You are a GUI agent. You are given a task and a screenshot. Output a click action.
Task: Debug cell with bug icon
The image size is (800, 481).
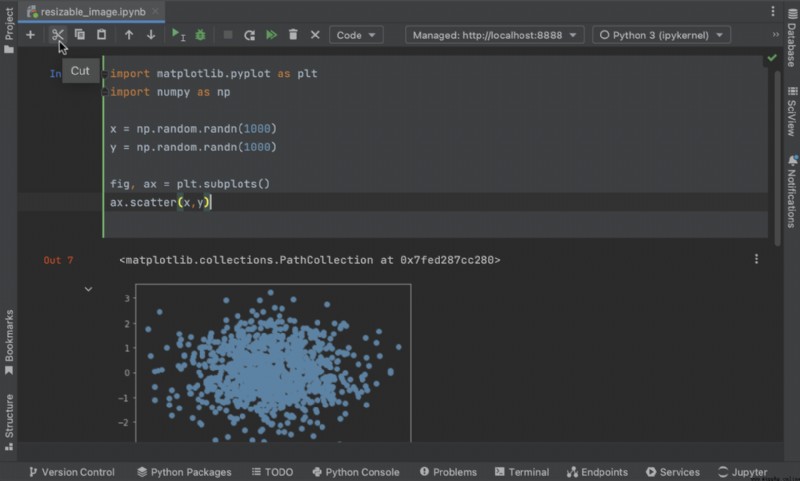(201, 35)
